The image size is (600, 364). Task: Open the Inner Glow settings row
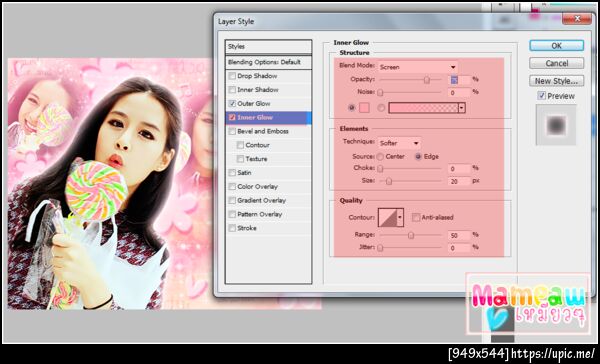268,118
